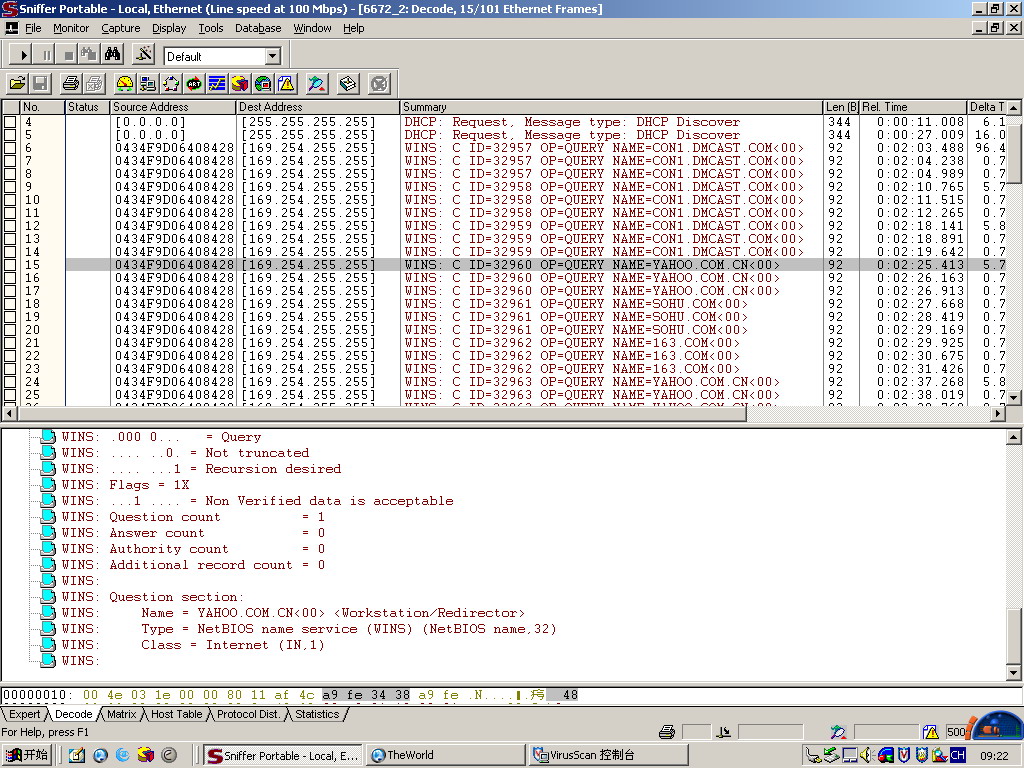Tick the checkbox for frame 20
Screen dimensions: 1024x768
(x=10, y=330)
